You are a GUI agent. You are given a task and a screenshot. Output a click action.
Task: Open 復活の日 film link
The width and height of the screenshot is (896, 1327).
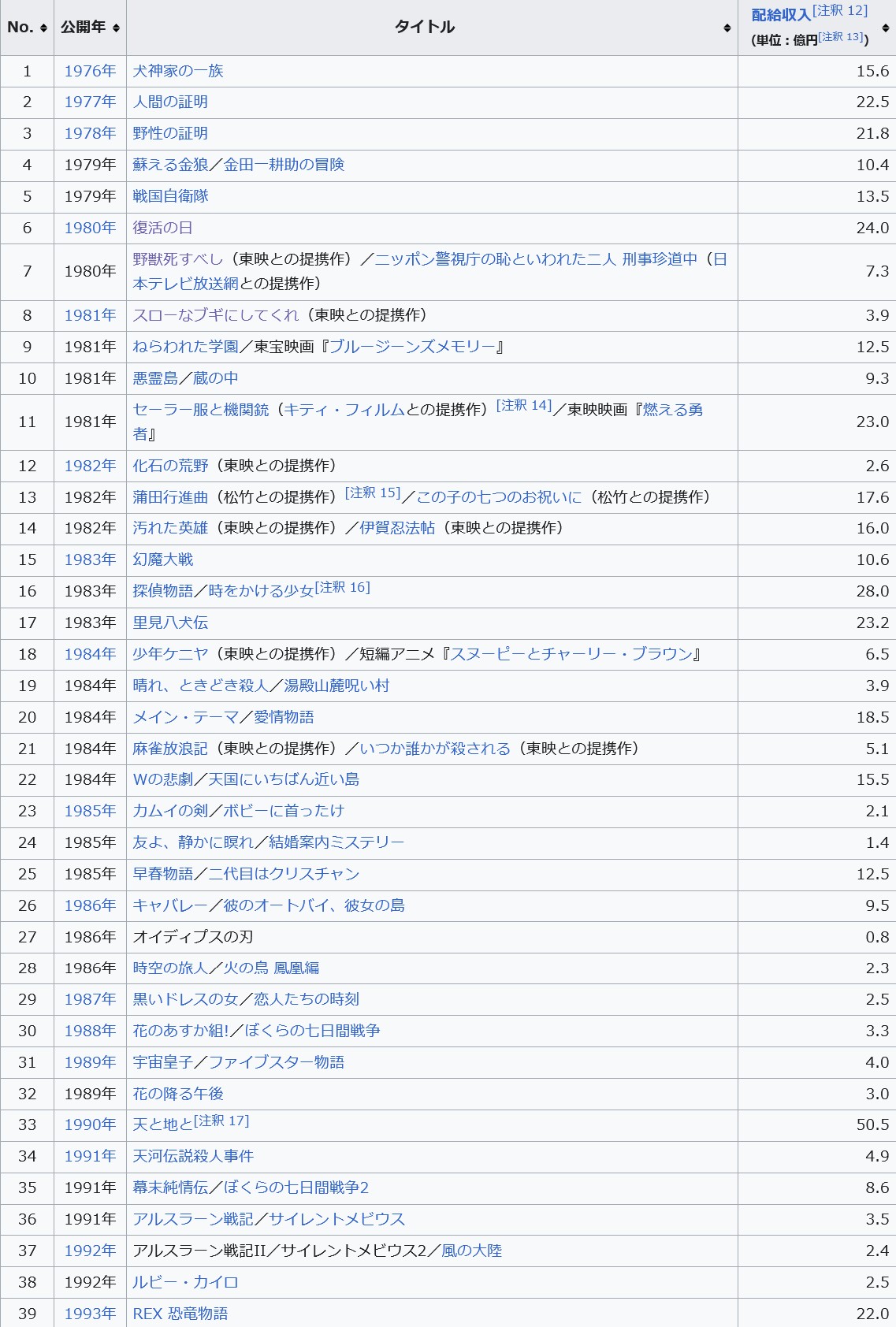coord(162,228)
